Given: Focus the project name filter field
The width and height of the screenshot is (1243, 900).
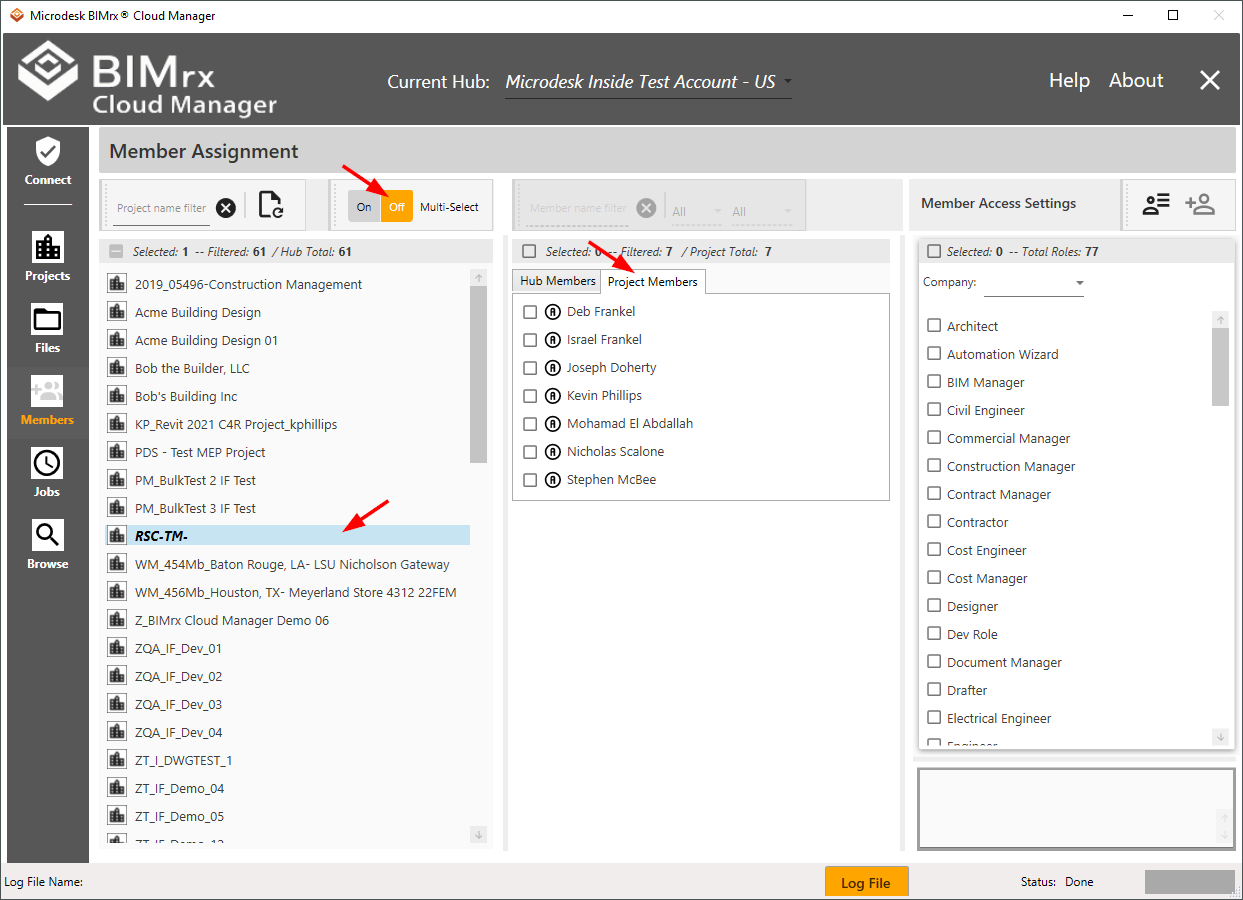Looking at the screenshot, I should tap(161, 208).
